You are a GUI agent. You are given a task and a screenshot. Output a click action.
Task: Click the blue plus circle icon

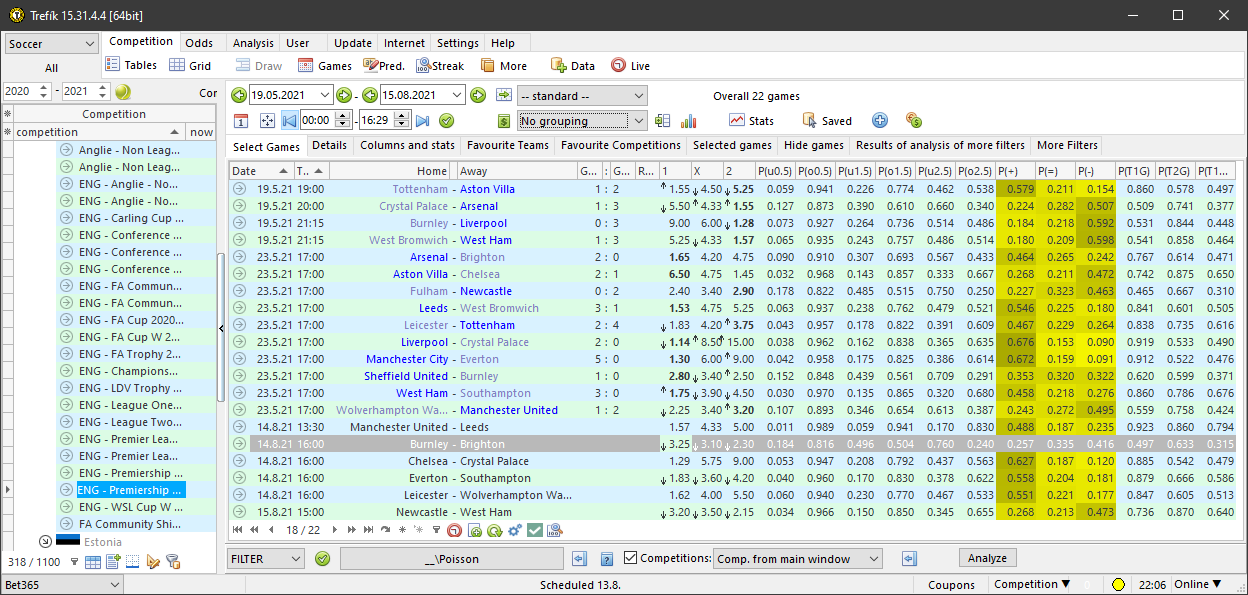pyautogui.click(x=880, y=120)
